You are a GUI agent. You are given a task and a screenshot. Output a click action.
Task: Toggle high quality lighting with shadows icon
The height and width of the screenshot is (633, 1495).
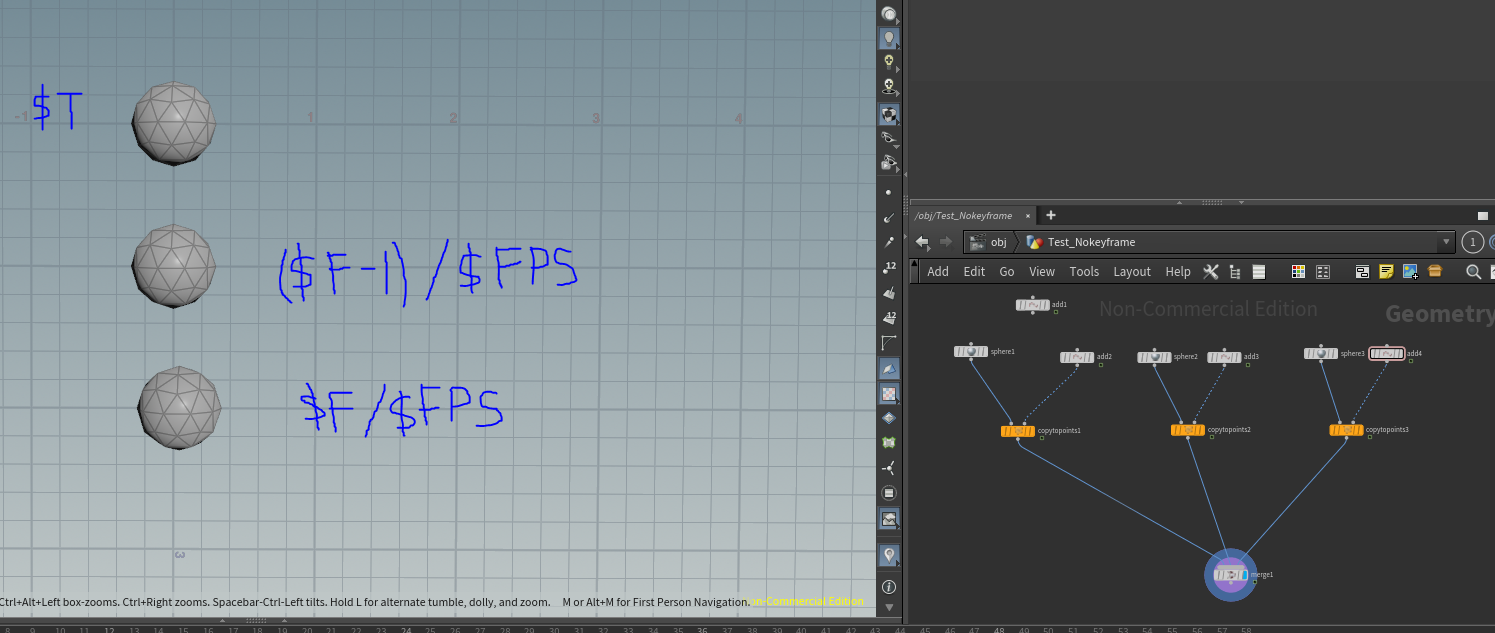[888, 88]
